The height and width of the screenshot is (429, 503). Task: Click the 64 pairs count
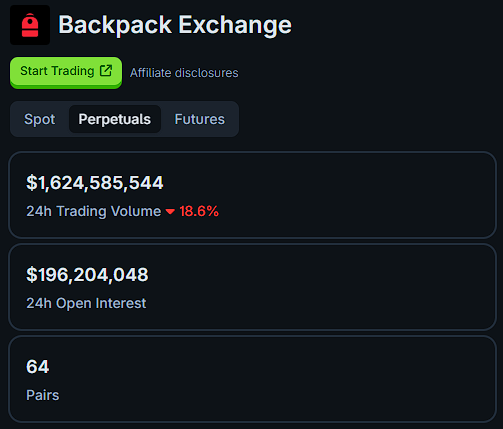click(x=38, y=367)
